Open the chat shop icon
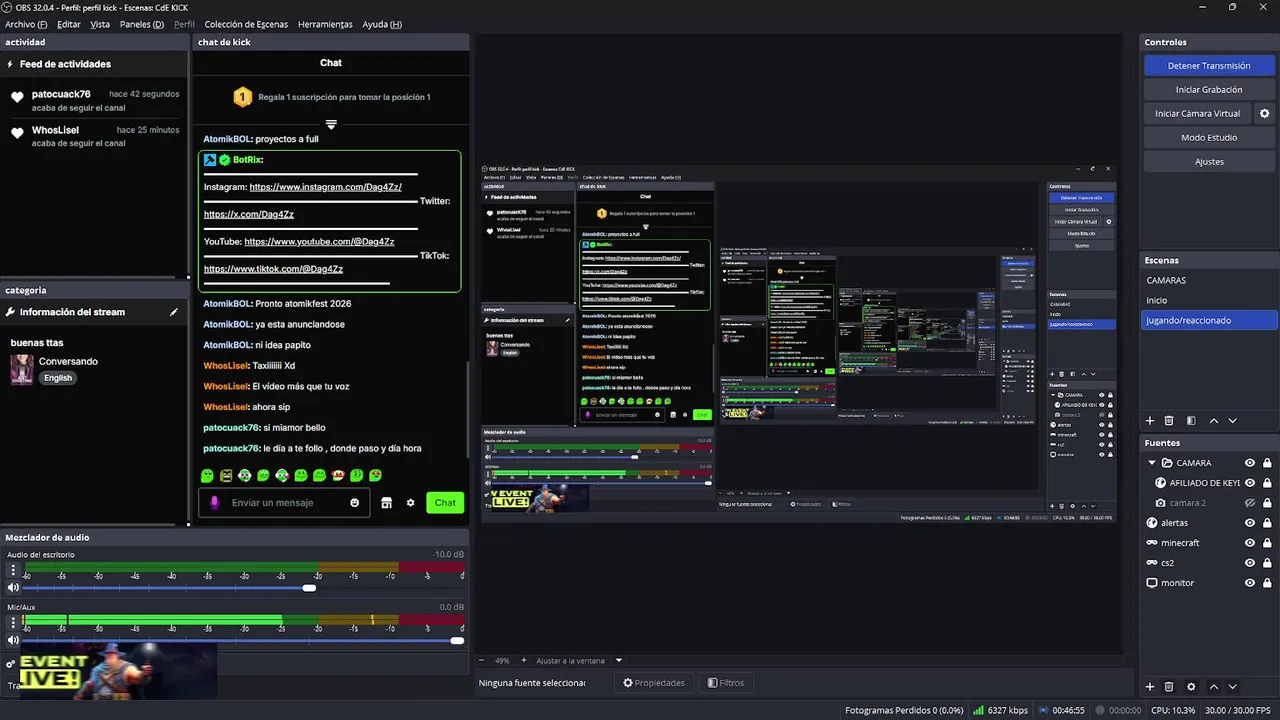Viewport: 1280px width, 720px height. point(386,503)
